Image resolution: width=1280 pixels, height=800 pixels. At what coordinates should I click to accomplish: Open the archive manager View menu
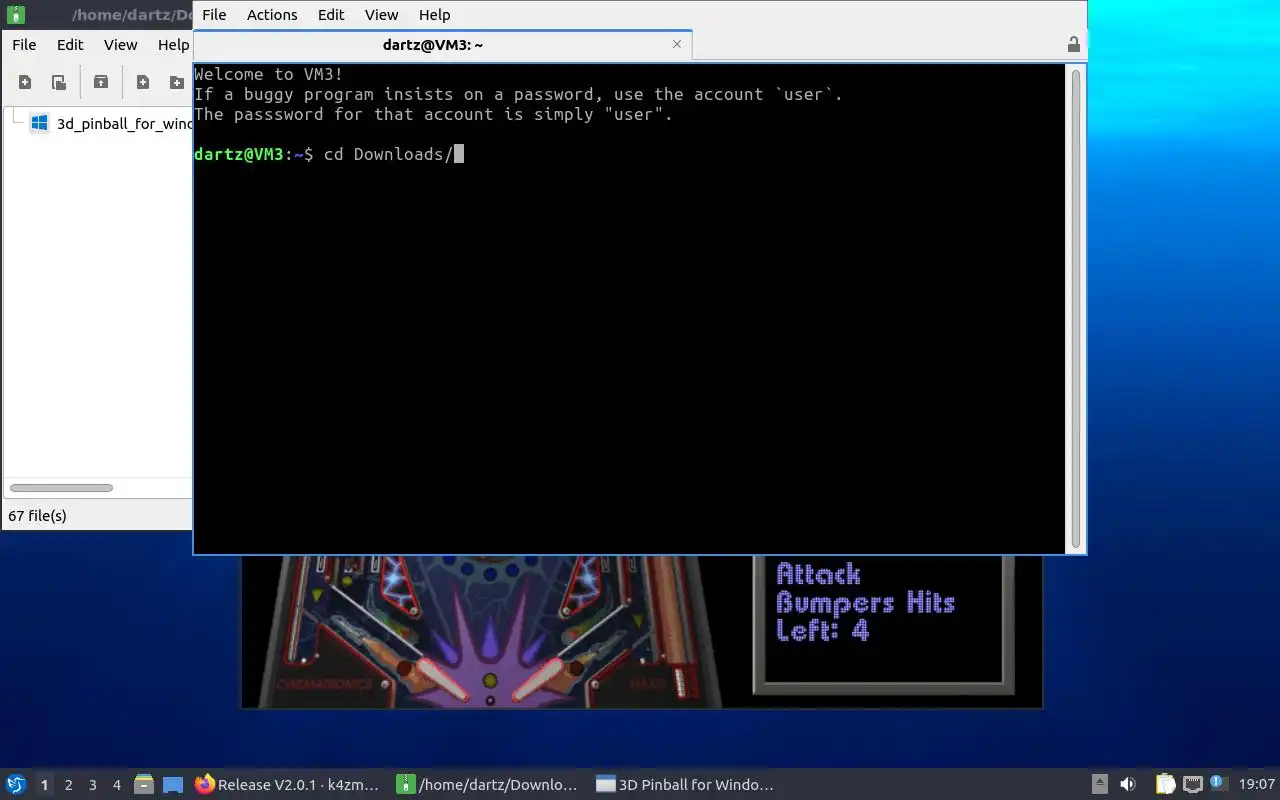tap(120, 44)
